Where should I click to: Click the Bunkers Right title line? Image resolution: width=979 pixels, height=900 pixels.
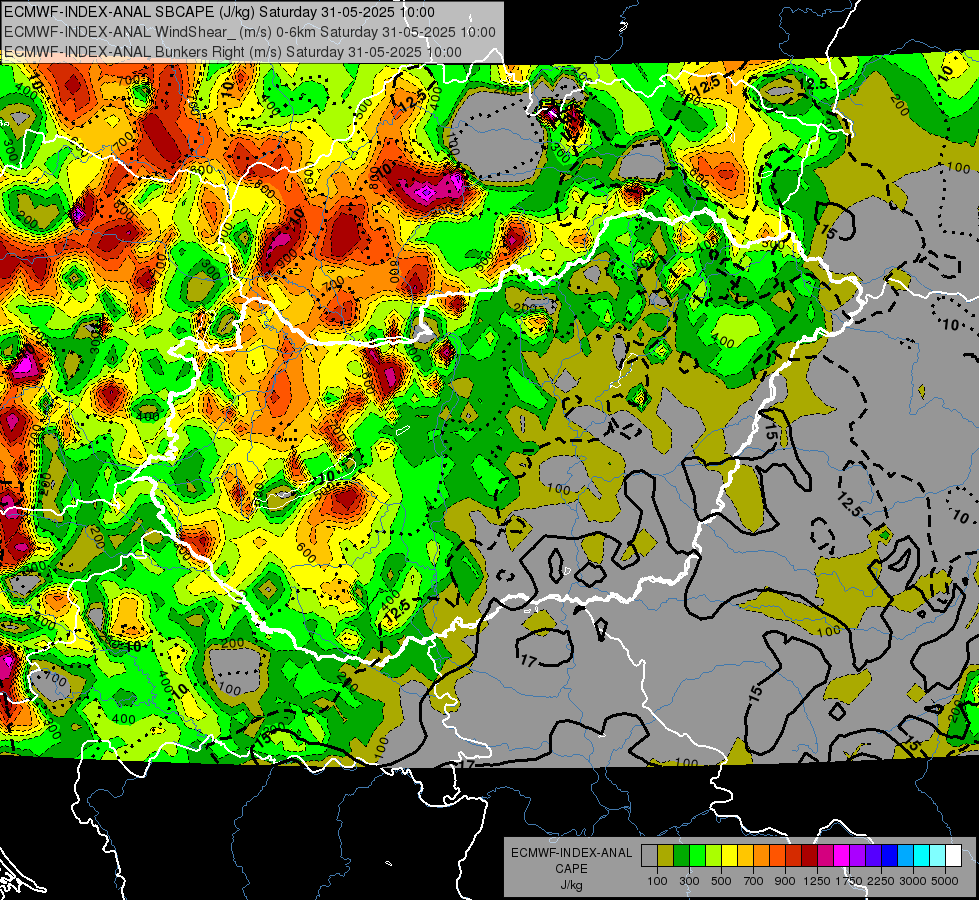point(232,52)
